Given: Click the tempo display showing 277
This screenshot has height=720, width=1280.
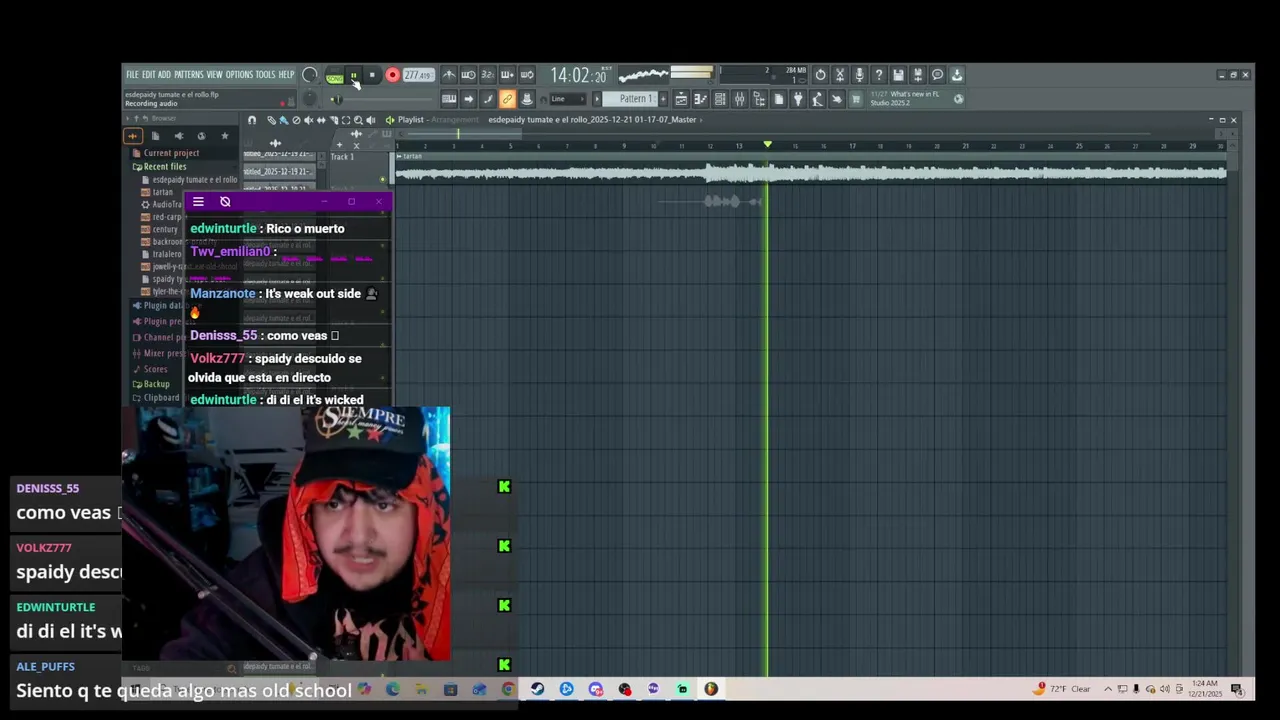Looking at the screenshot, I should (419, 75).
